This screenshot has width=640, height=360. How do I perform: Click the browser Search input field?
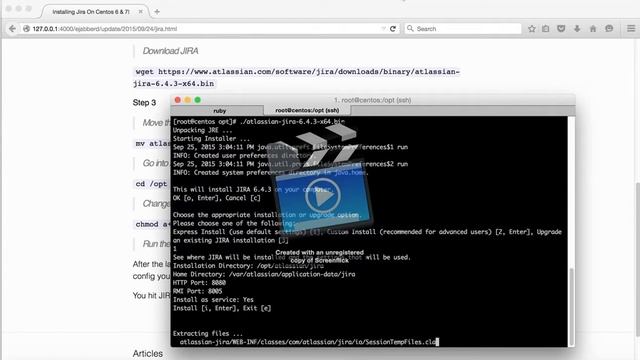pyautogui.click(x=463, y=29)
